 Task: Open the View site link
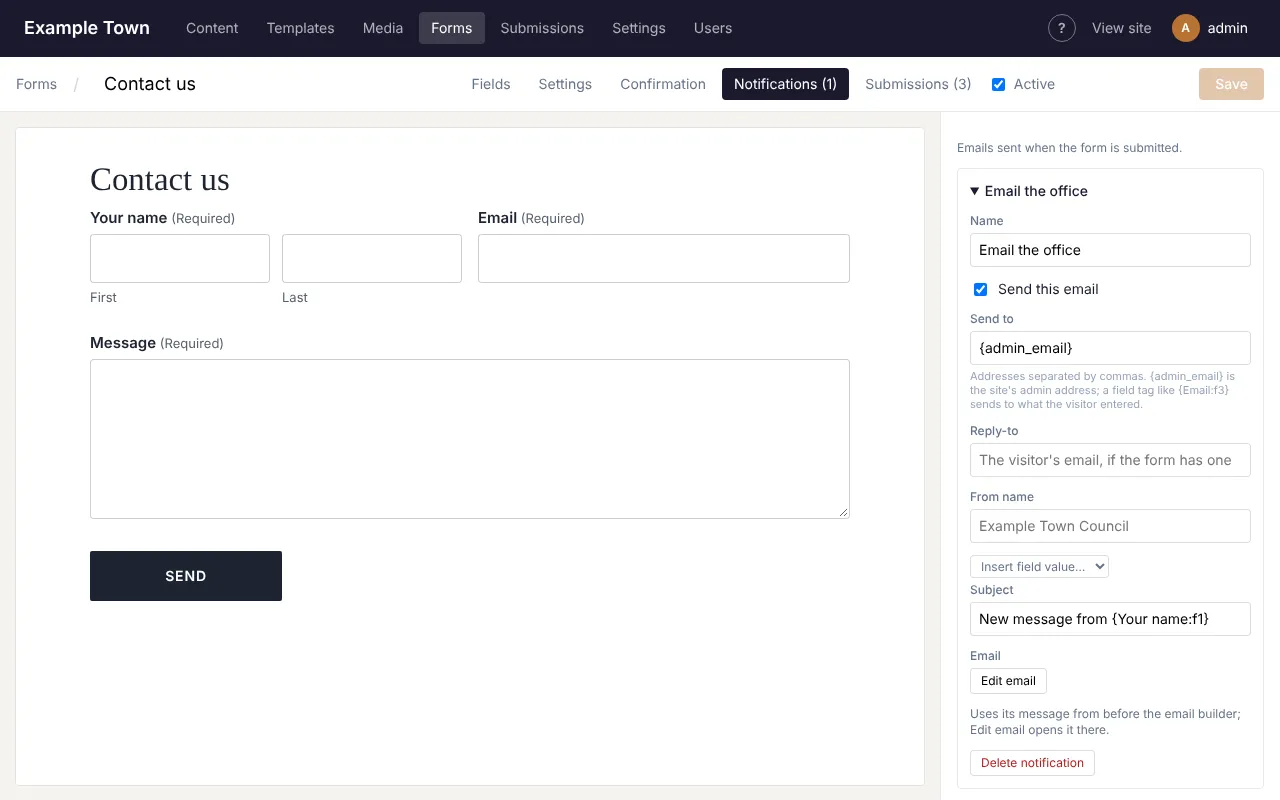[1122, 28]
